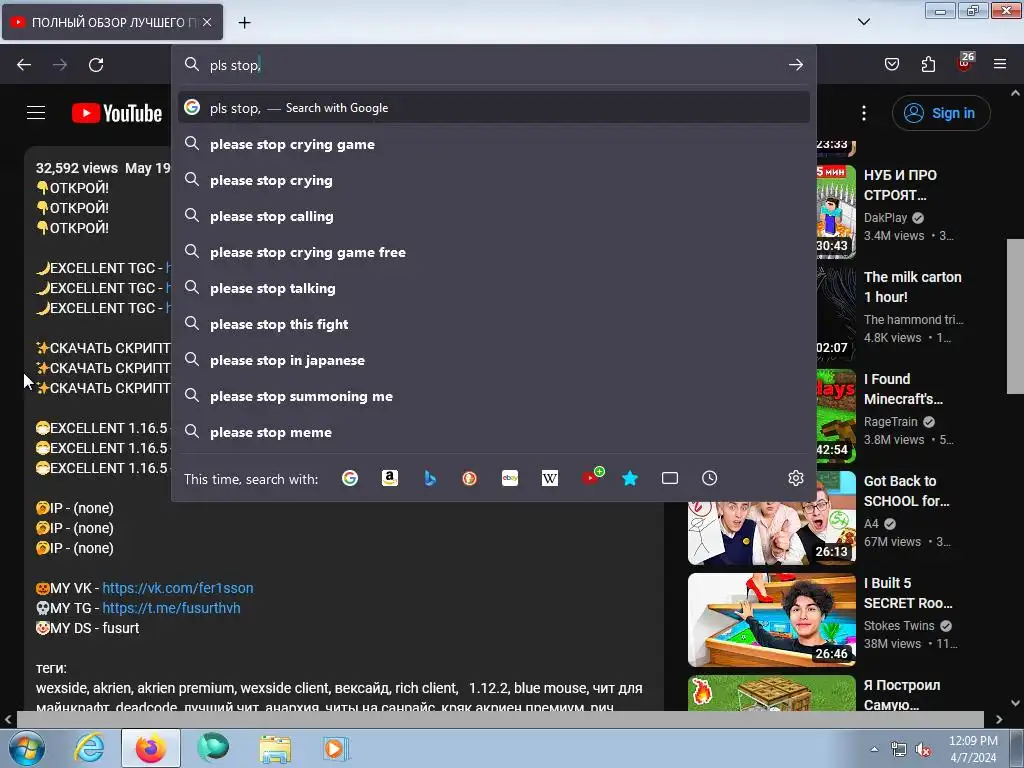Click the vertical page scrollbar thumb
The height and width of the screenshot is (768, 1024).
tap(1015, 317)
